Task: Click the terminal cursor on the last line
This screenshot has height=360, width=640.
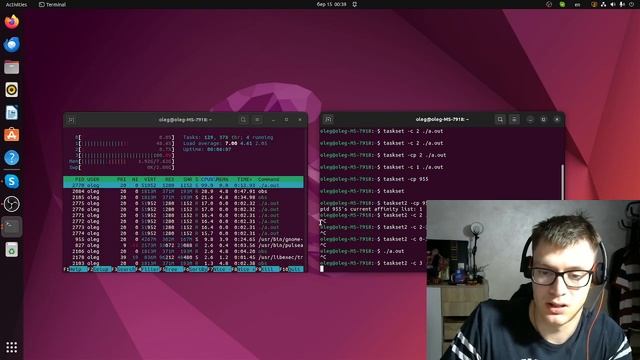Action: pyautogui.click(x=322, y=268)
